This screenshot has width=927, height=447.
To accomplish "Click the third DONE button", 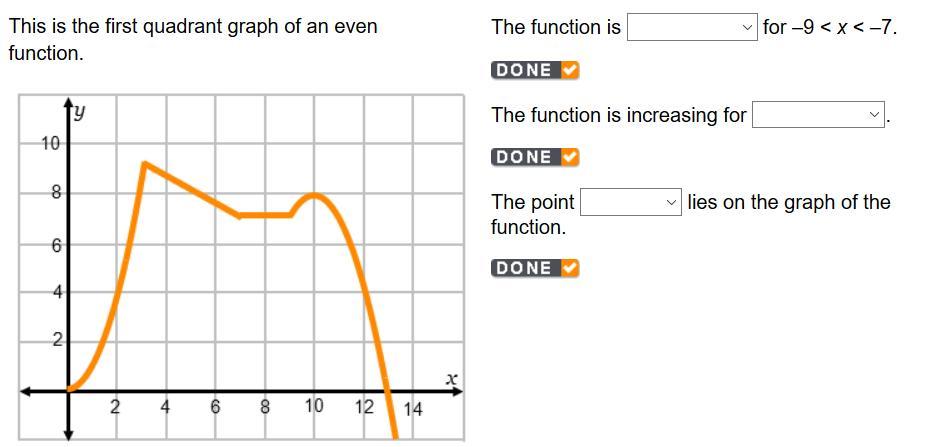I will pyautogui.click(x=535, y=268).
